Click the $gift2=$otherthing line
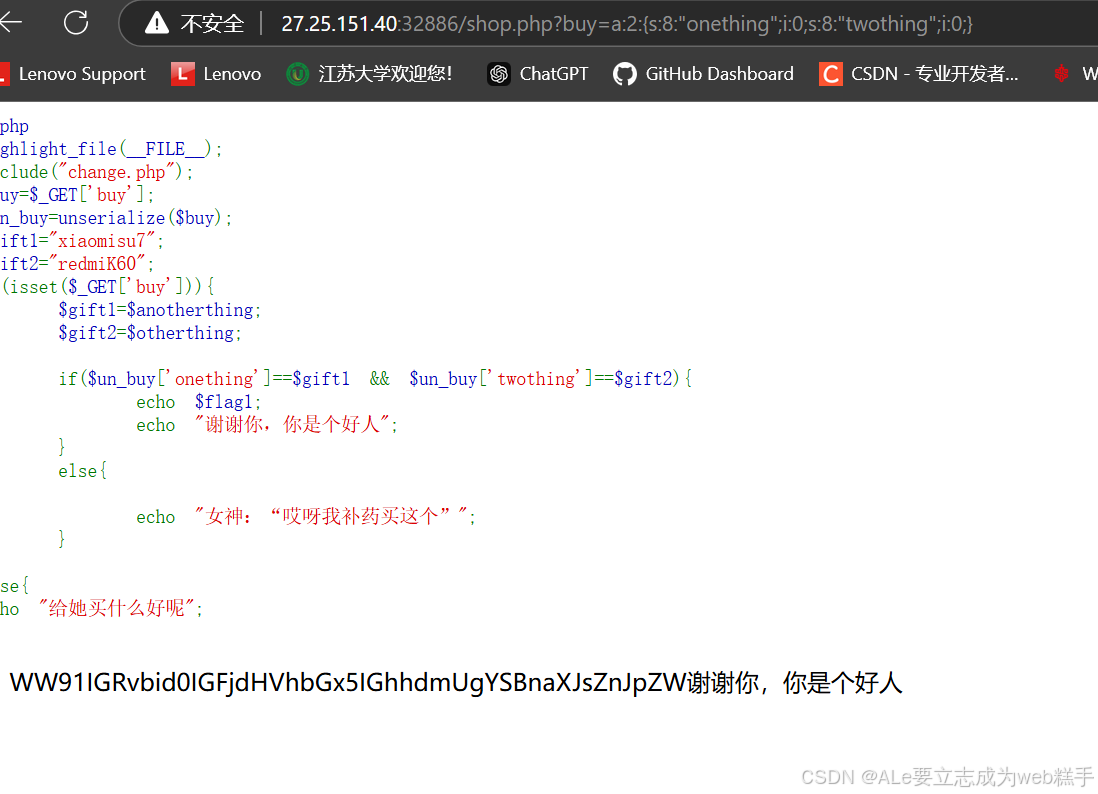The image size is (1098, 794). [150, 333]
